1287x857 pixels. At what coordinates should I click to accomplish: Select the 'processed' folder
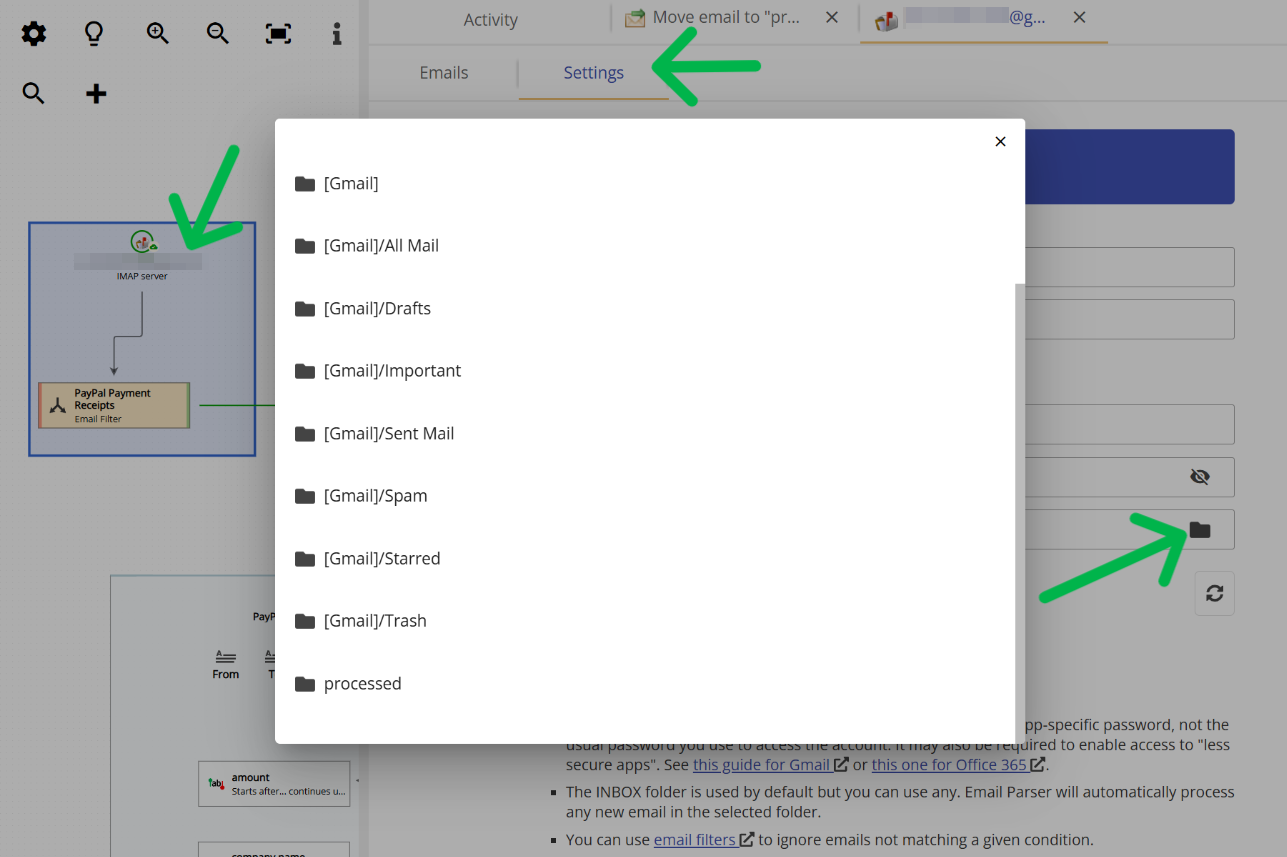362,683
